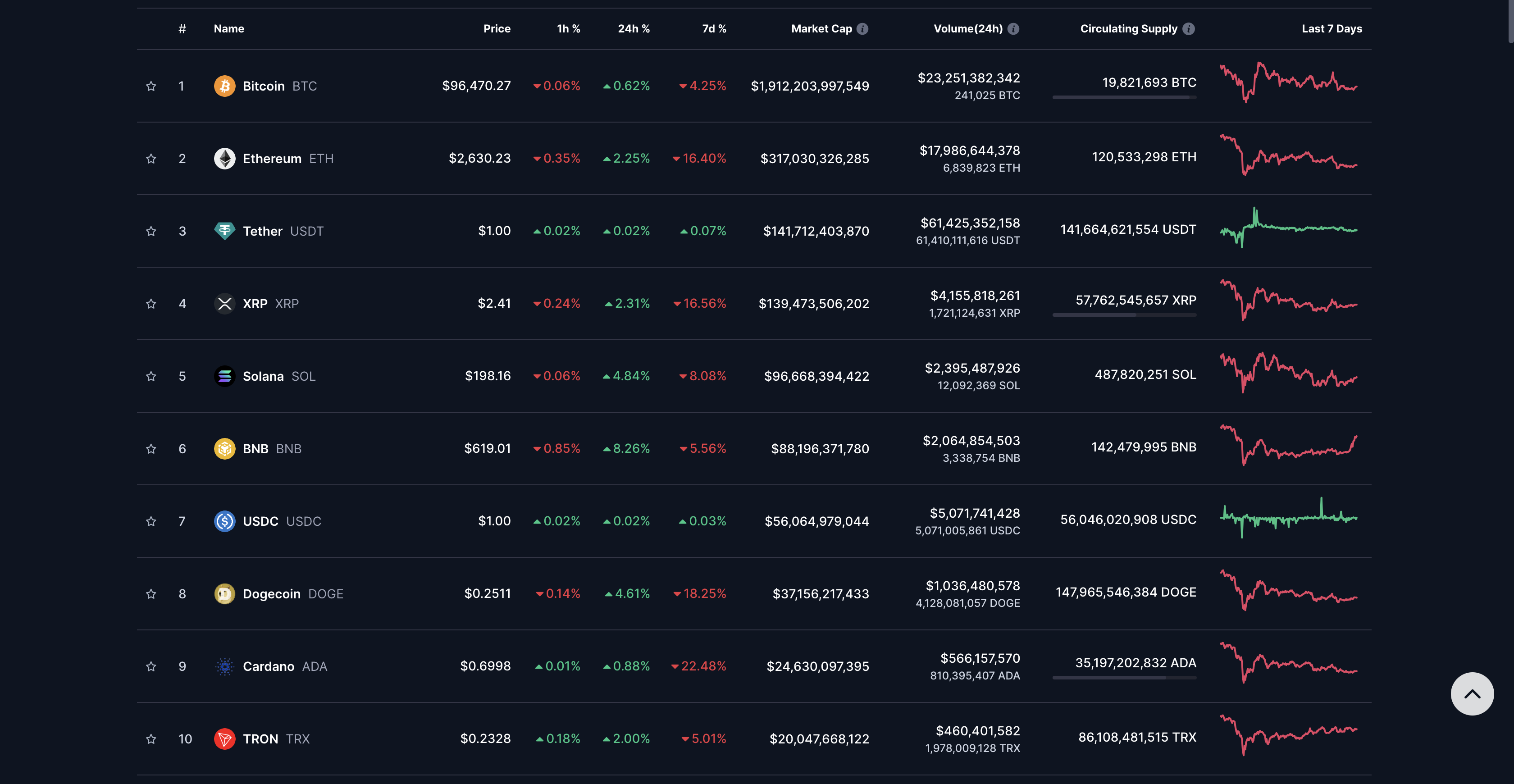Click Volume(24h) info icon
This screenshot has width=1514, height=784.
1013,29
